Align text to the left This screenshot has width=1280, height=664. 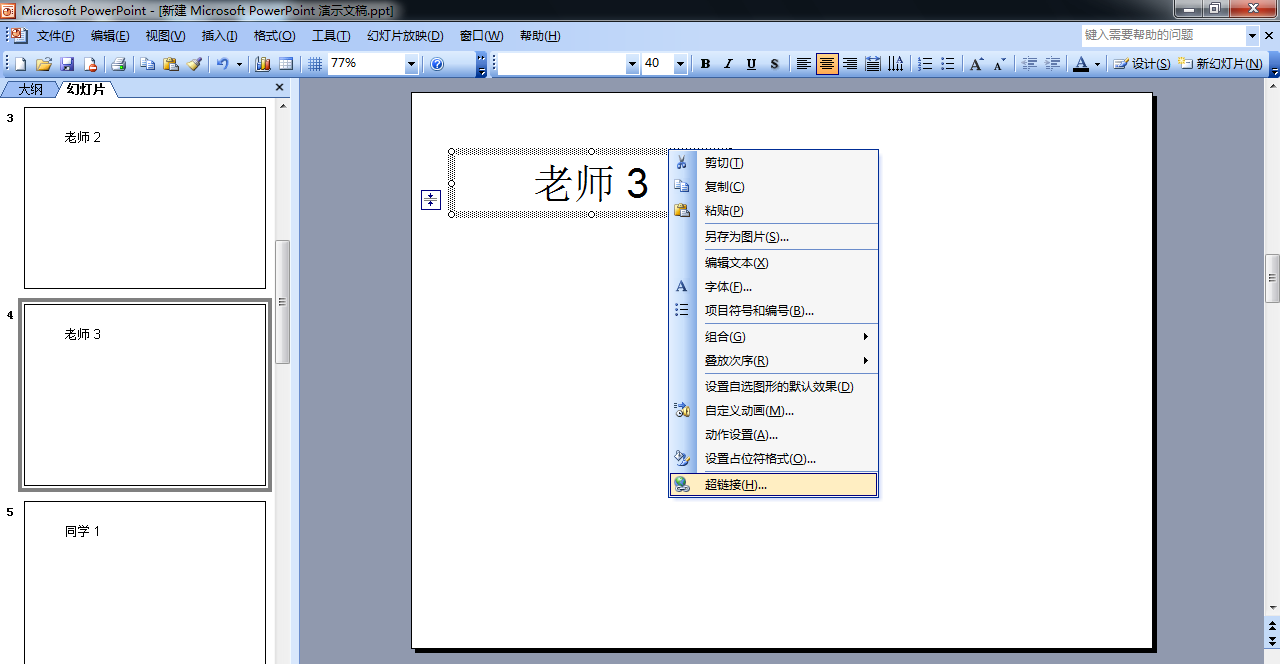coord(803,64)
